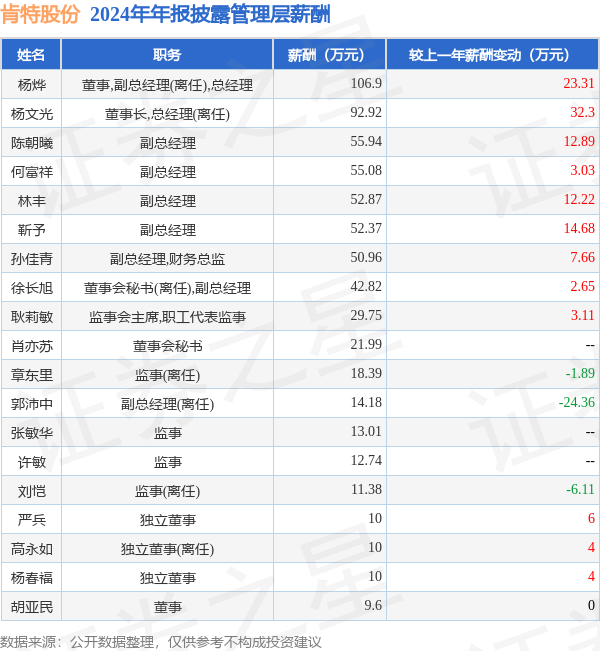The width and height of the screenshot is (600, 651).
Task: Select the name 章东里
Action: 32,375
